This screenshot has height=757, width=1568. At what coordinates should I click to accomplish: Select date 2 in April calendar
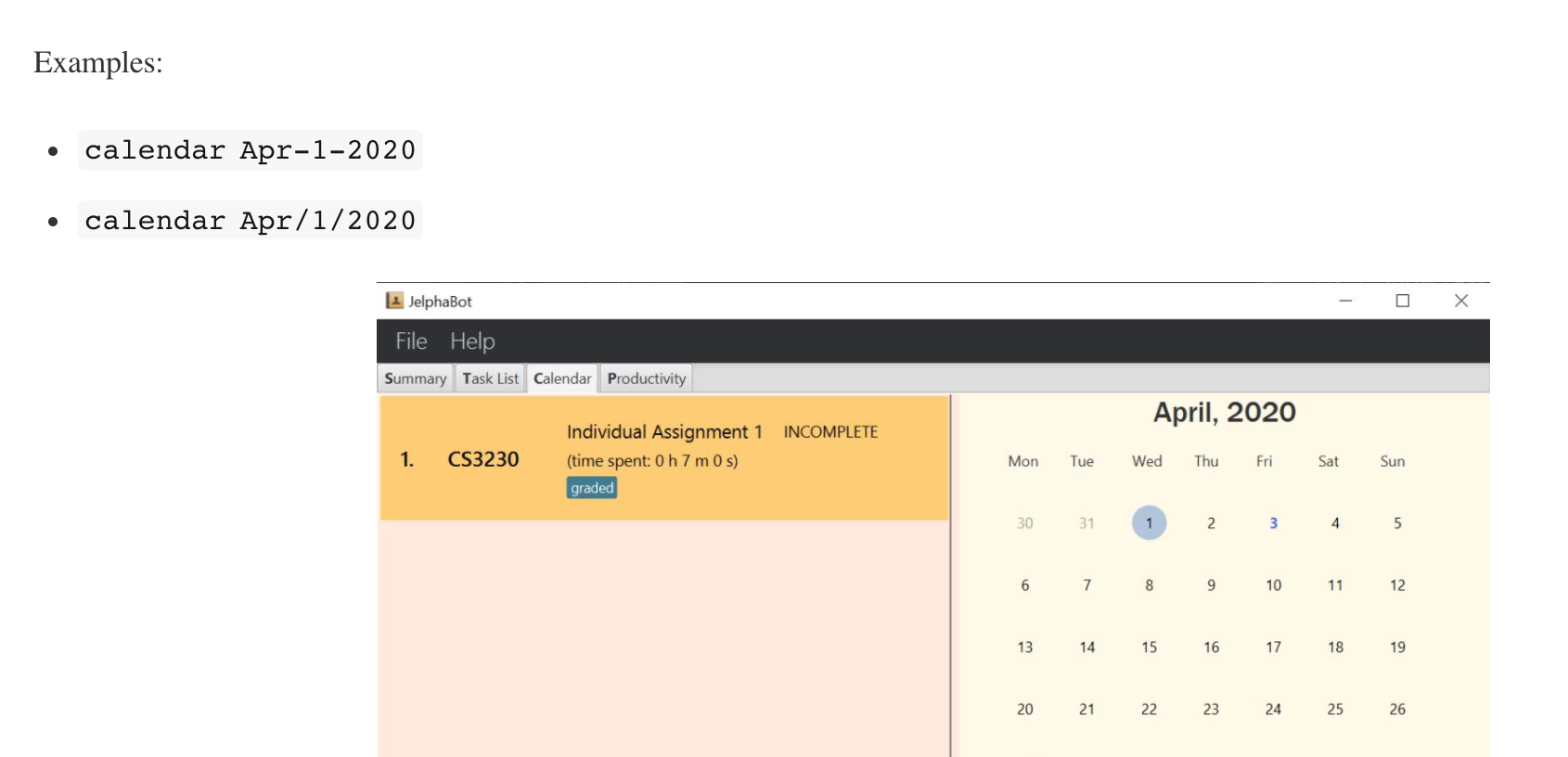point(1211,523)
